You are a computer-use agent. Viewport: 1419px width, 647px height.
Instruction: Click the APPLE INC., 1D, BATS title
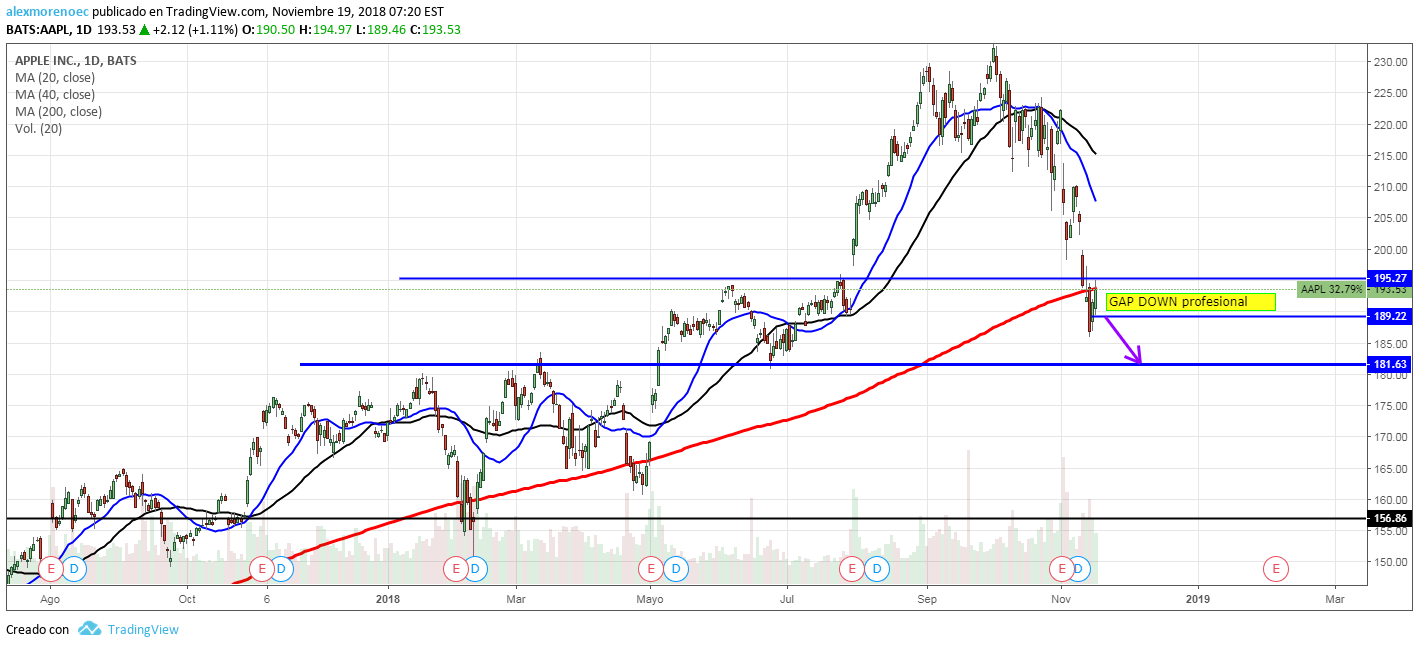coord(76,61)
